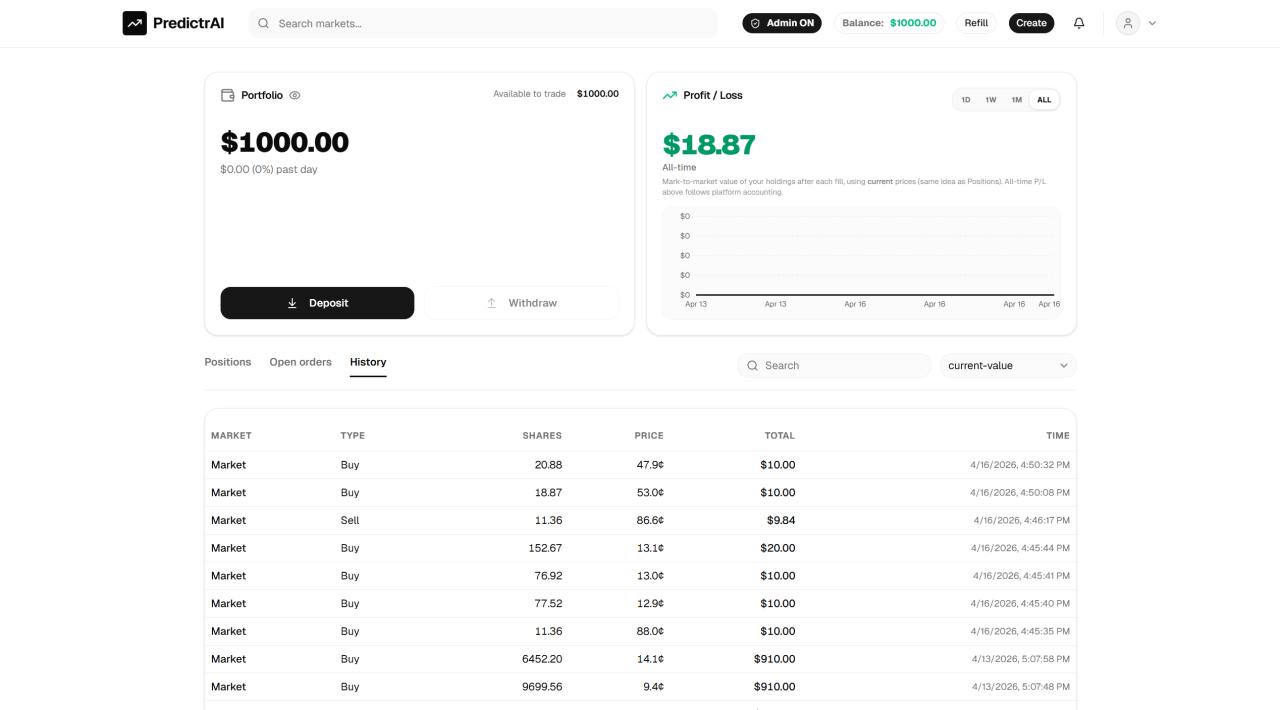
Task: Click the Withdraw button
Action: click(x=521, y=303)
